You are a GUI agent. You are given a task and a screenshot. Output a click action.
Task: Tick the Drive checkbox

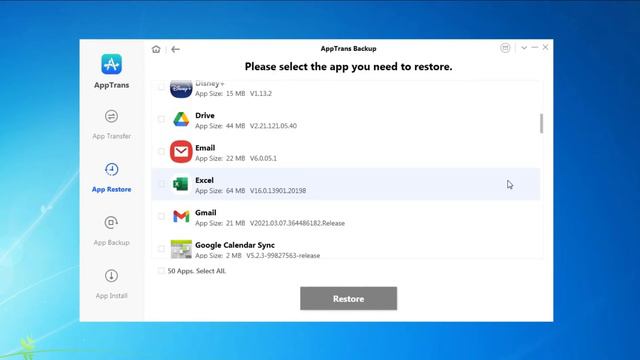pos(161,119)
